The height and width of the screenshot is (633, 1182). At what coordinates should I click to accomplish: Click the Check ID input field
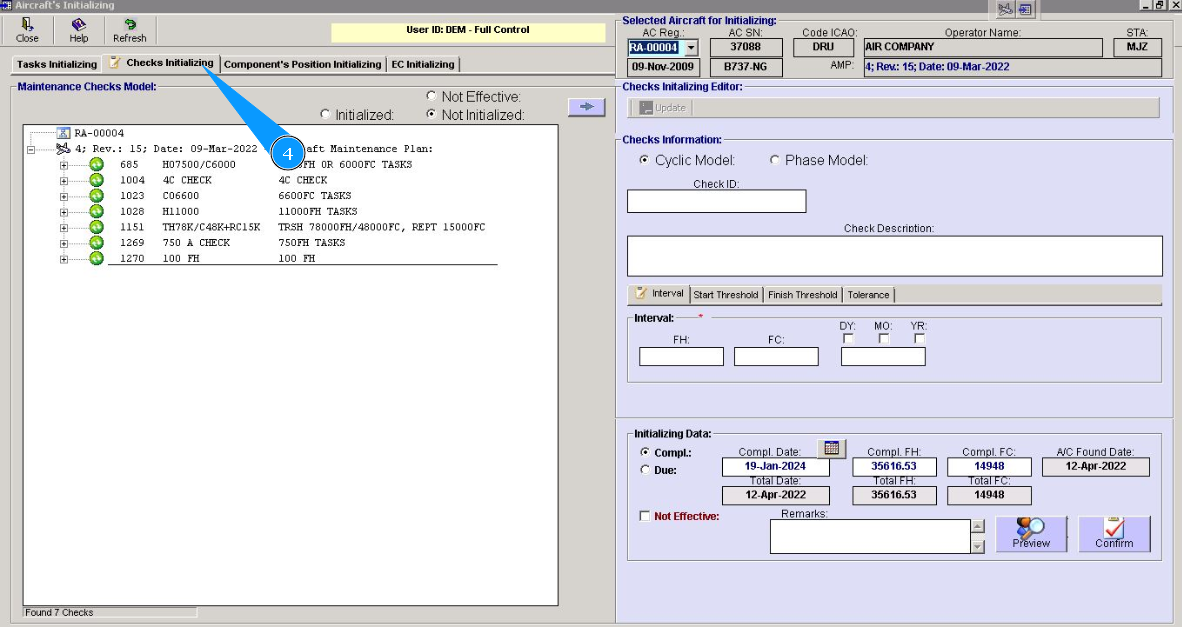coord(716,201)
